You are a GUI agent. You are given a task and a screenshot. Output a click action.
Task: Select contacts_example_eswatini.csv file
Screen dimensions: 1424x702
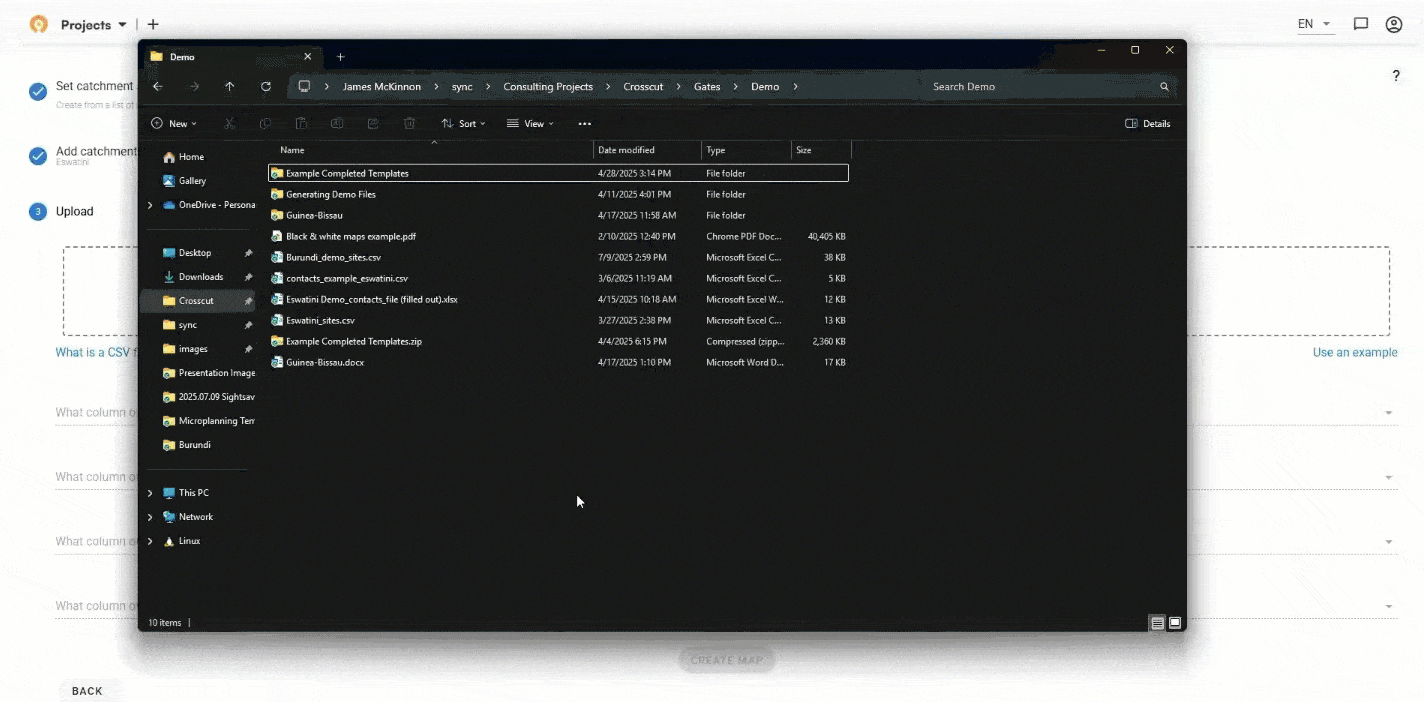click(558, 278)
